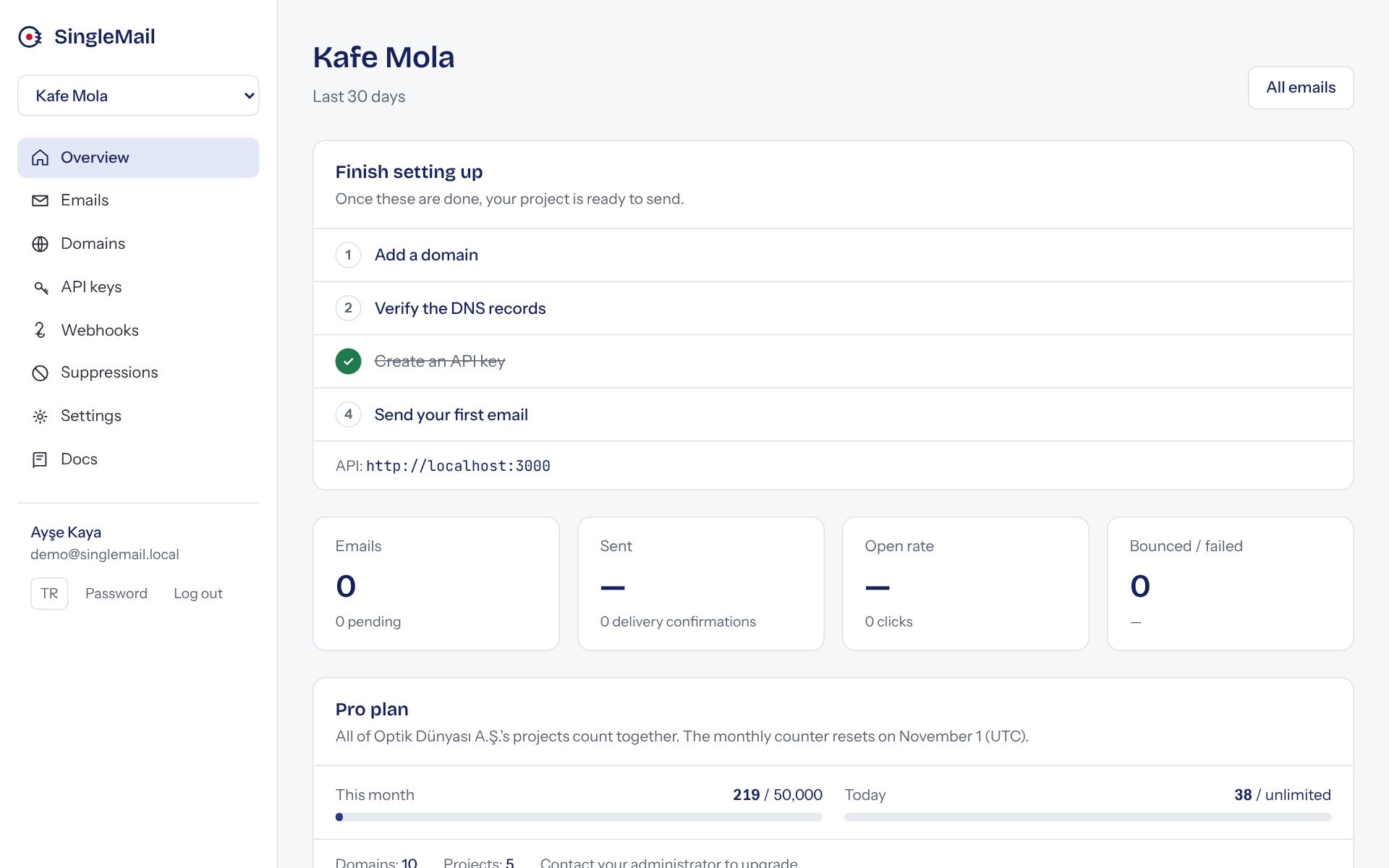Click the Sent stat card
Screen dimensions: 1389x868
click(x=701, y=584)
